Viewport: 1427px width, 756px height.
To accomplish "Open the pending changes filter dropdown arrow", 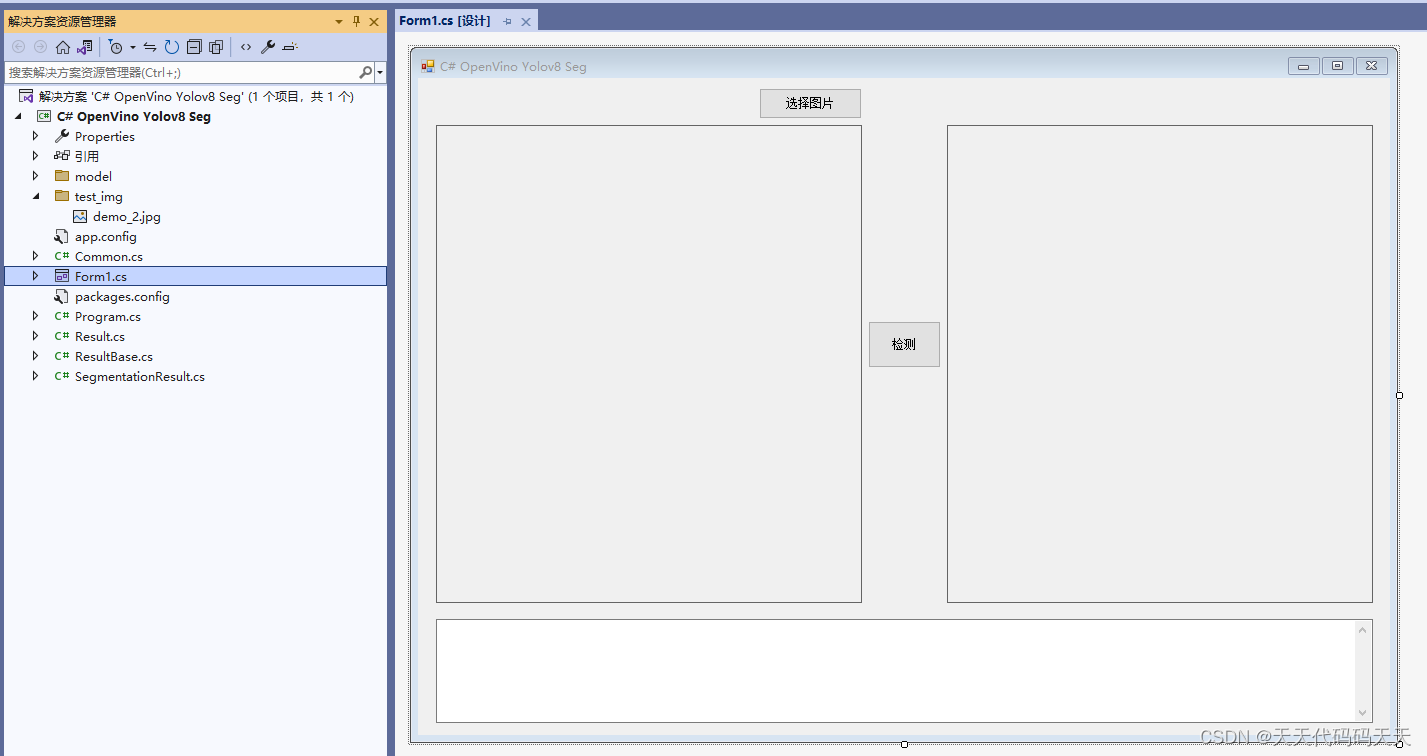I will (x=132, y=47).
